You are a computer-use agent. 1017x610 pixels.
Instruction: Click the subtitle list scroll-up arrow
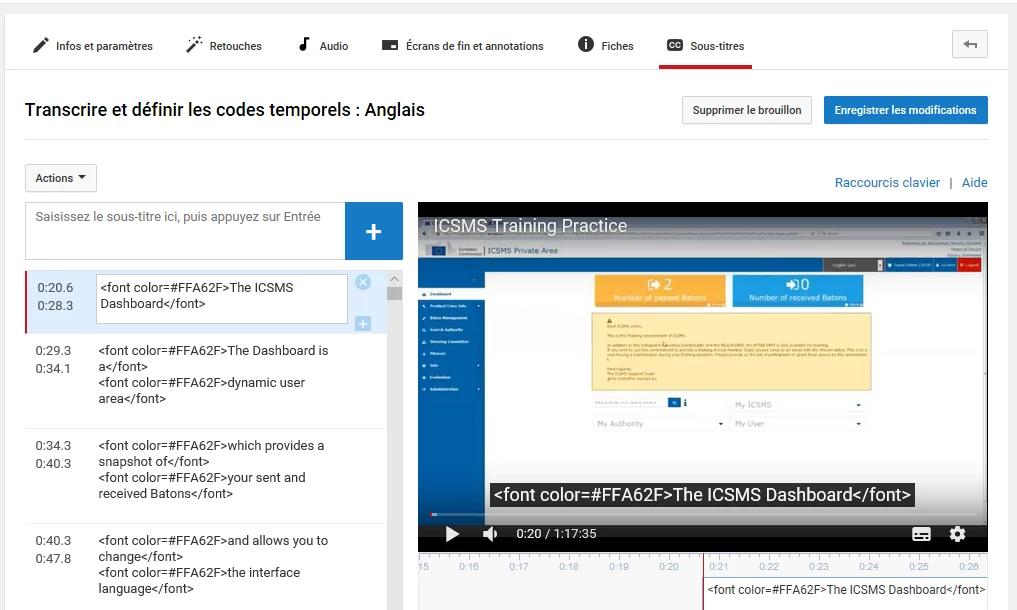[x=394, y=279]
